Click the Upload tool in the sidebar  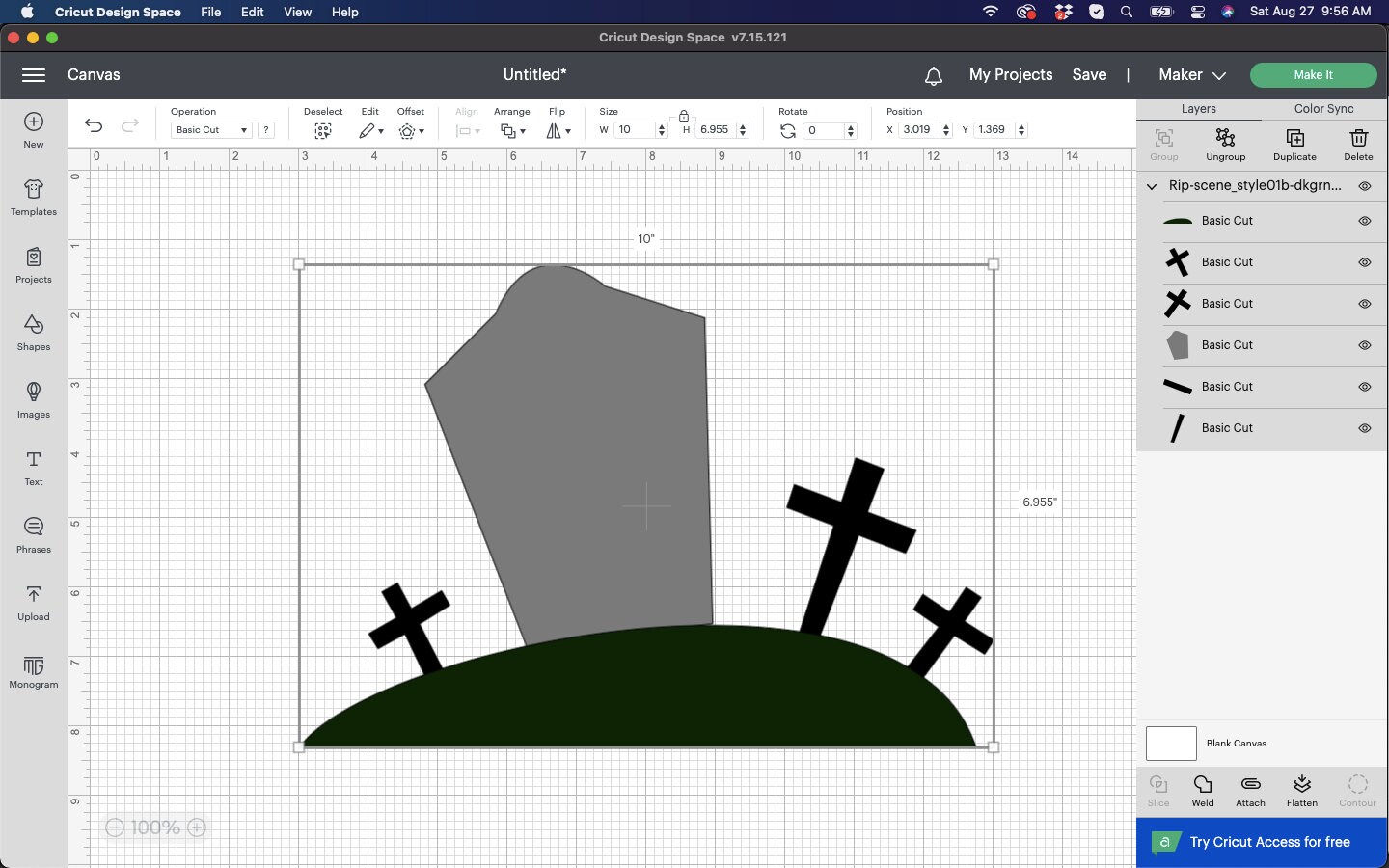coord(33,603)
